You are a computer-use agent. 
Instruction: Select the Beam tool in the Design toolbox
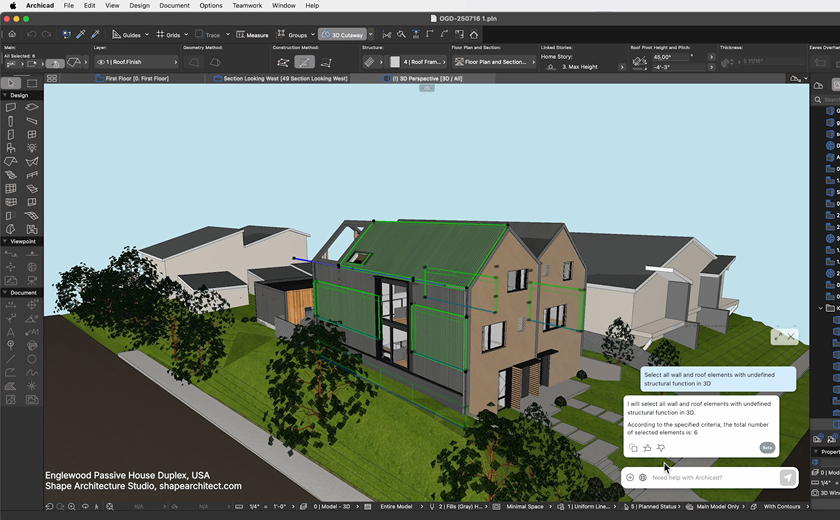click(32, 121)
